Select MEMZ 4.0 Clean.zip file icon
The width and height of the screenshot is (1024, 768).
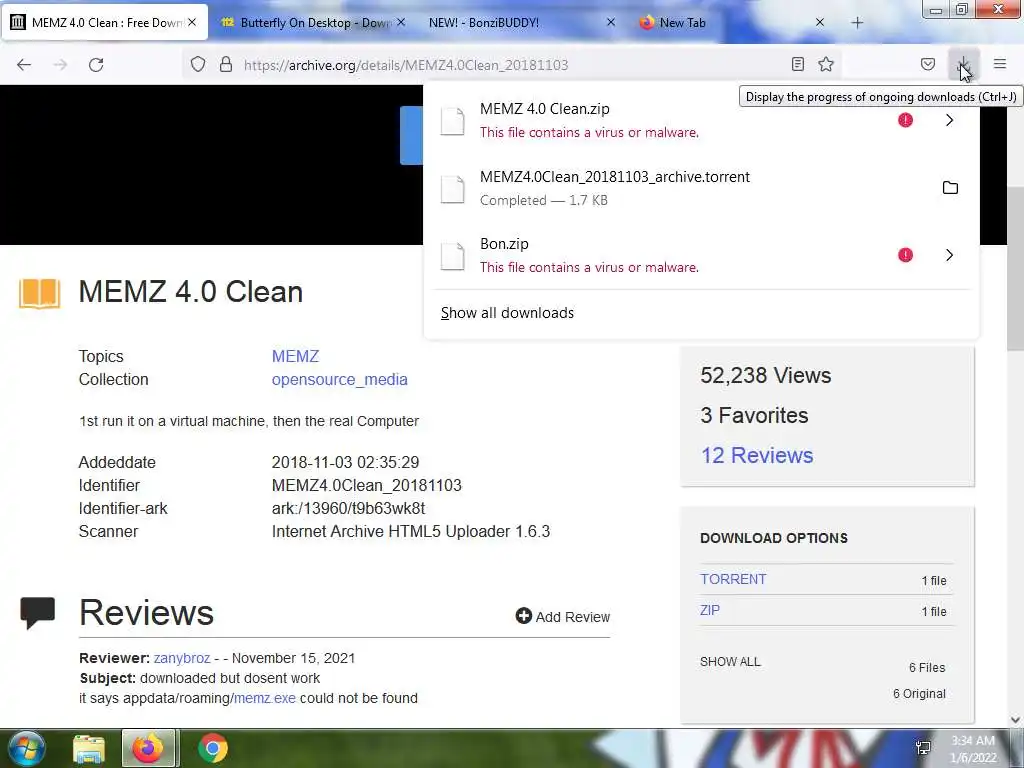click(453, 121)
